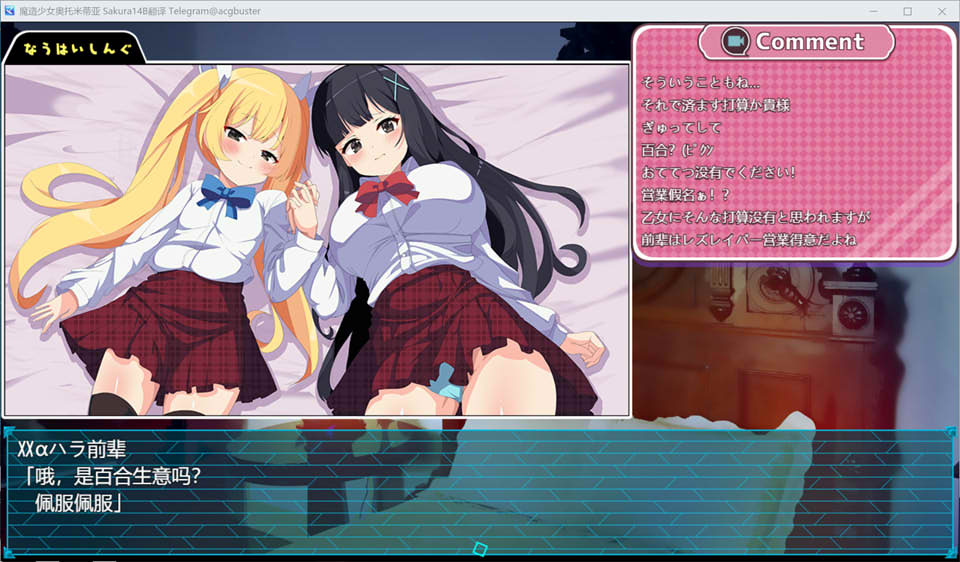Image resolution: width=960 pixels, height=562 pixels.
Task: Click the comment starting with 乙女にそんな
Action: (x=756, y=217)
